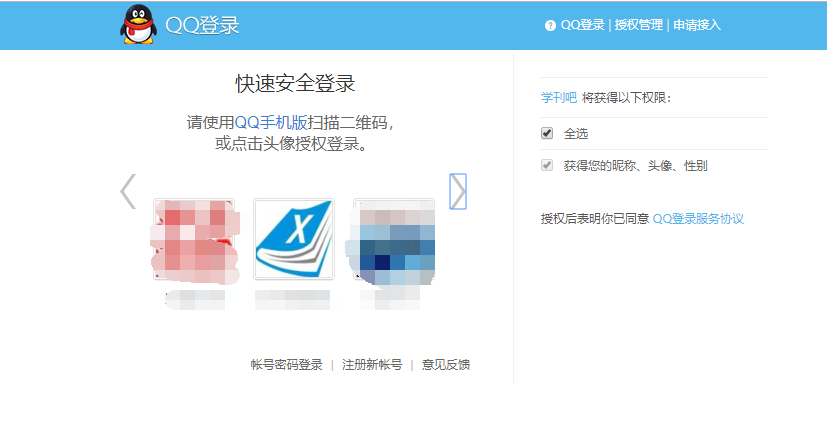Toggle the 获得您的昵称、头像、性别 checkbox

pos(547,165)
